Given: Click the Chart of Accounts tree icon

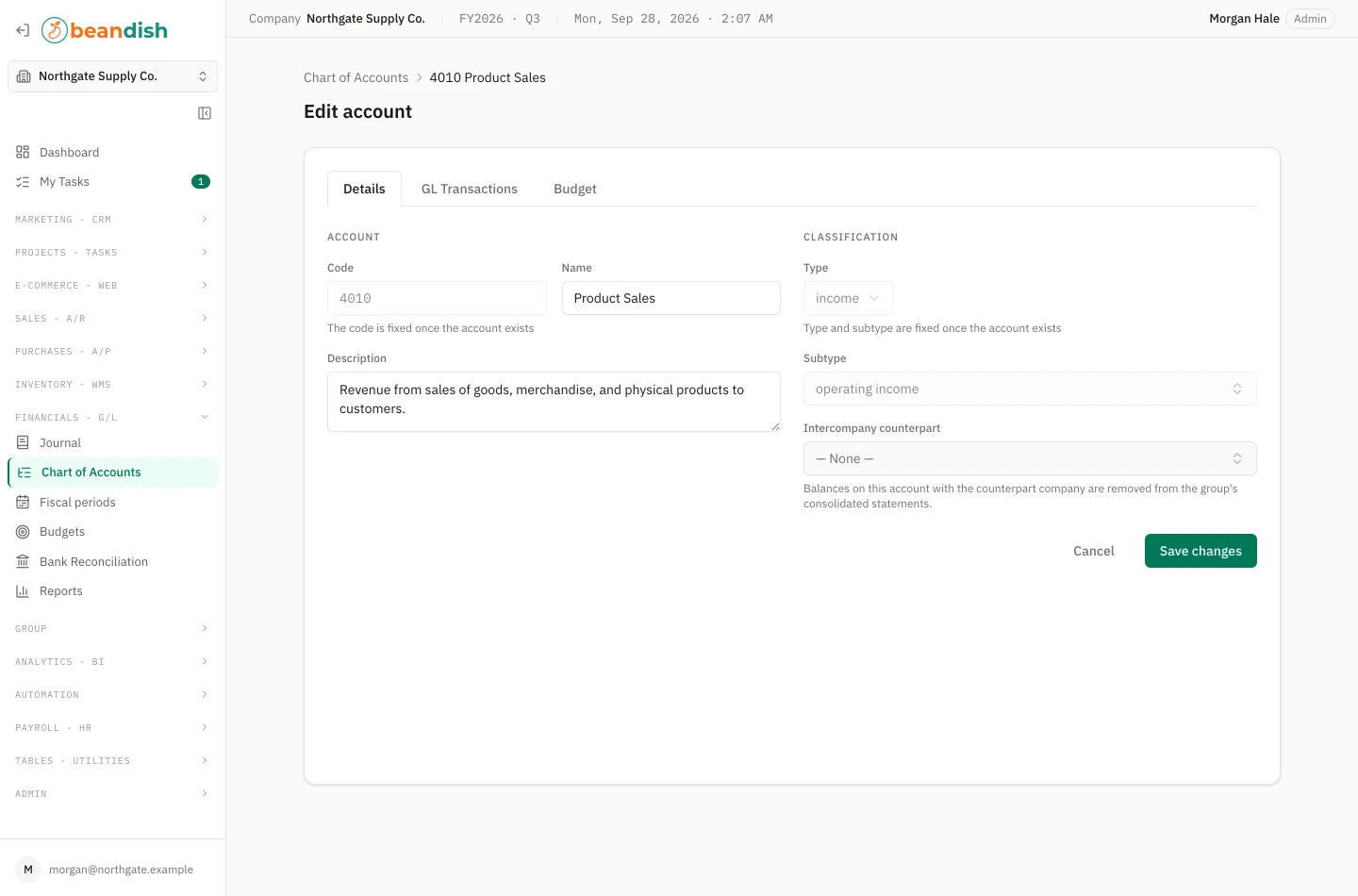Looking at the screenshot, I should (x=25, y=473).
